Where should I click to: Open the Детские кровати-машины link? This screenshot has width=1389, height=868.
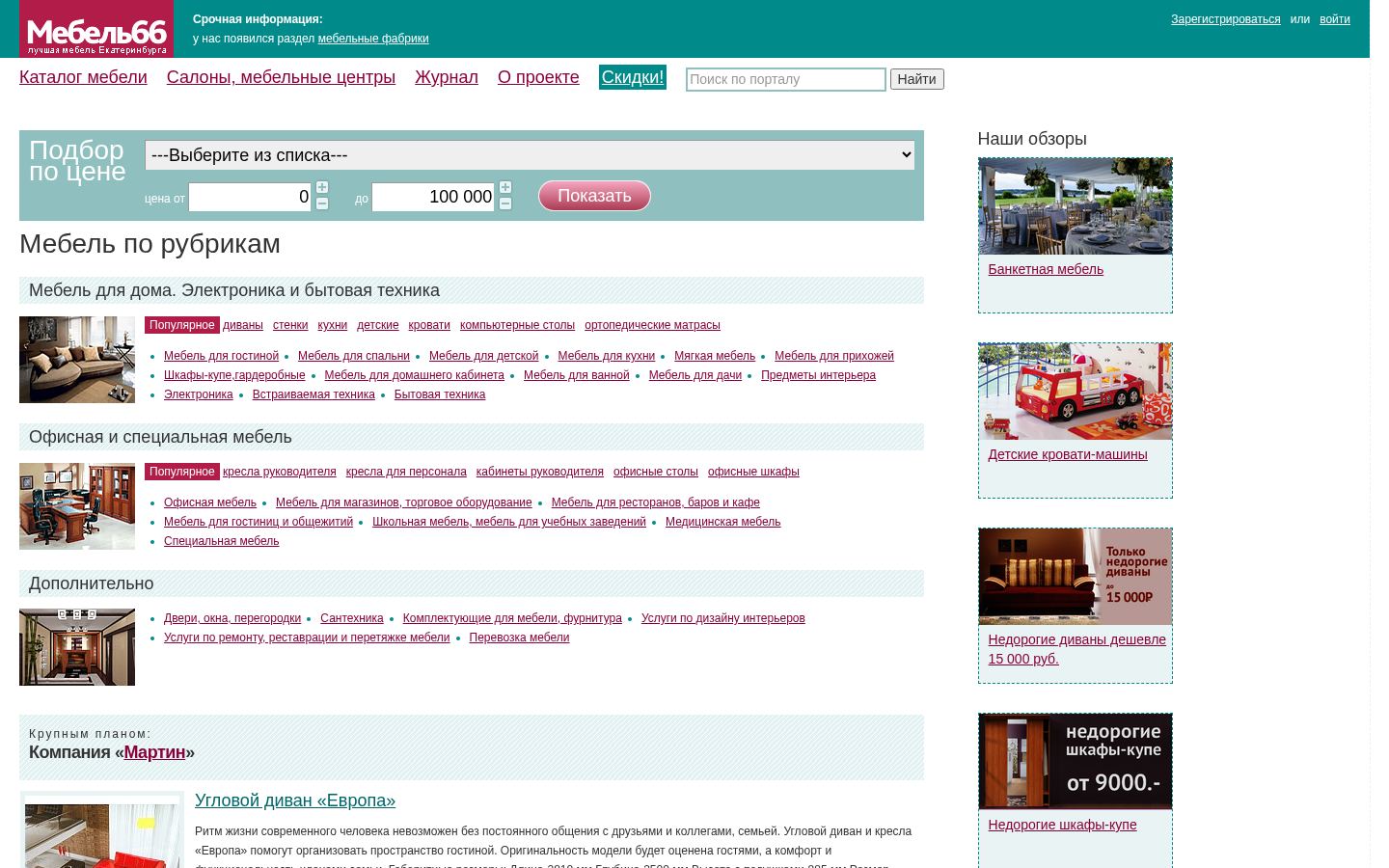tap(1068, 454)
